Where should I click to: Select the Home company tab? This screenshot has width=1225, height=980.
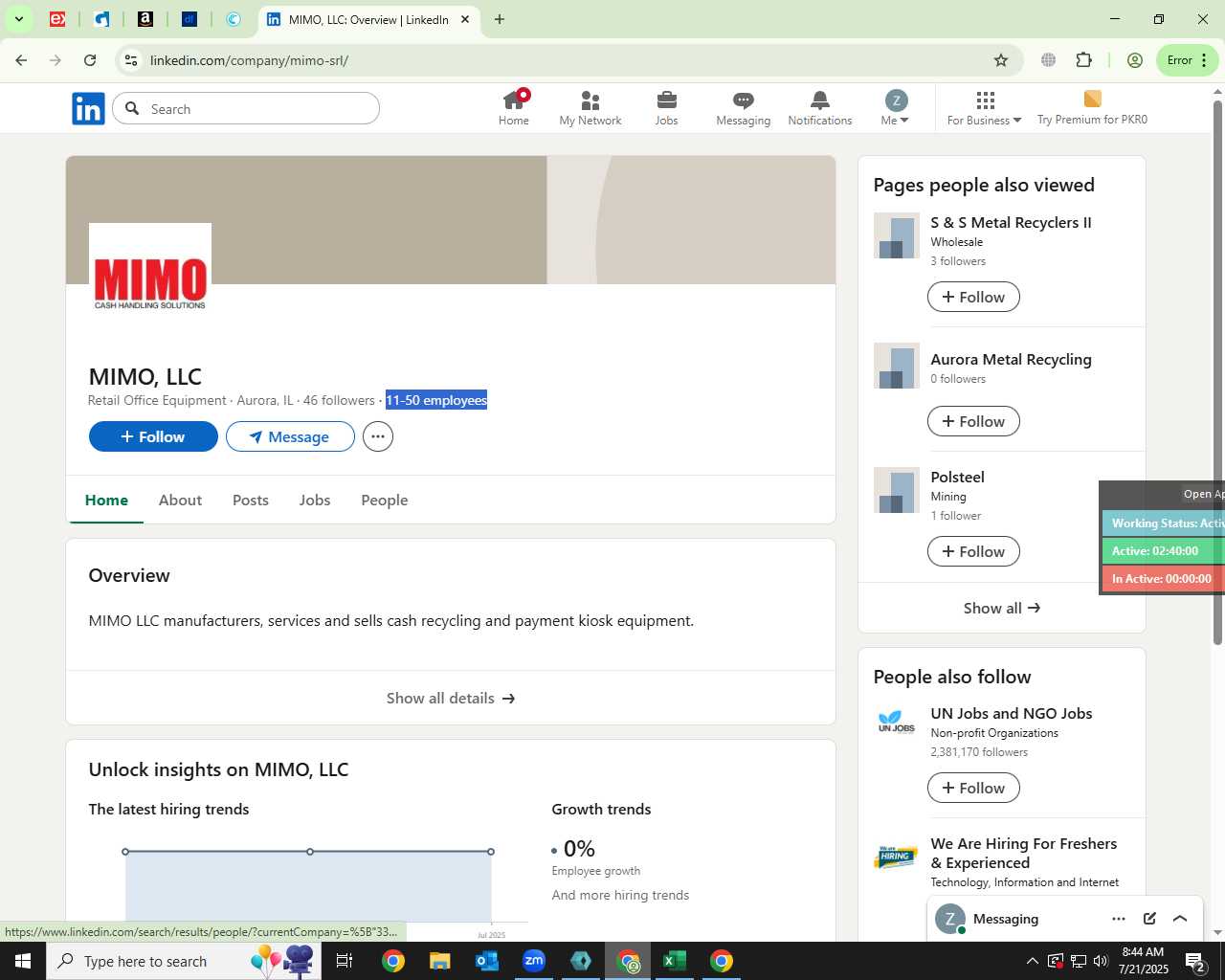click(106, 500)
